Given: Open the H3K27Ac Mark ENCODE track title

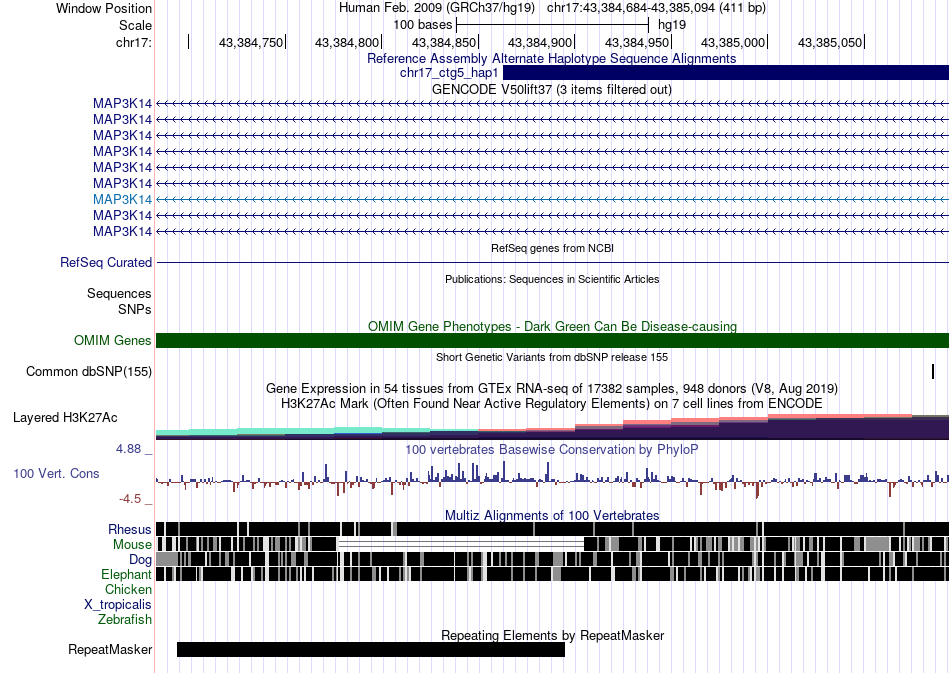Looking at the screenshot, I should [552, 403].
